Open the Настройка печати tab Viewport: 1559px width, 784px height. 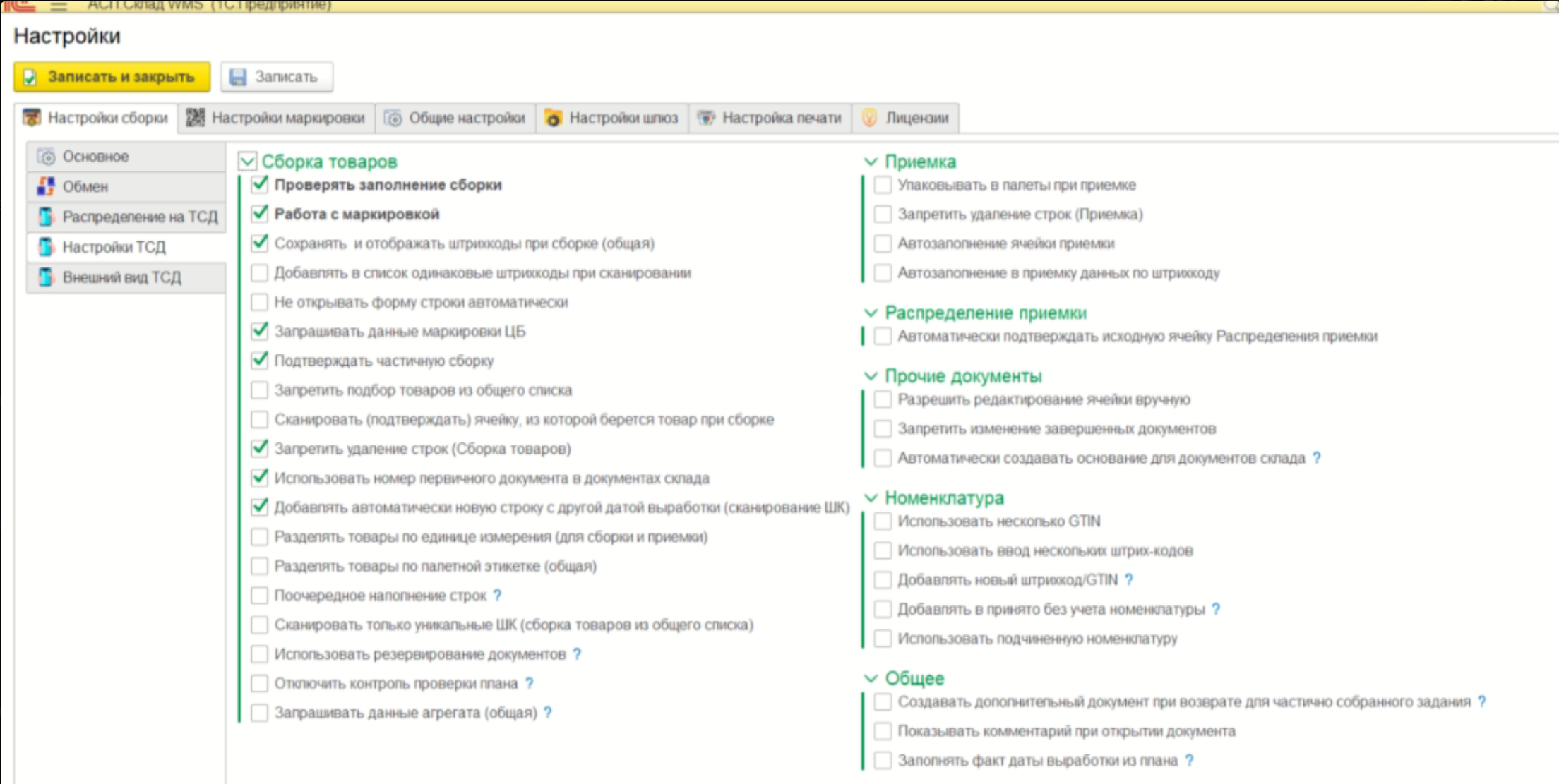pyautogui.click(x=770, y=118)
